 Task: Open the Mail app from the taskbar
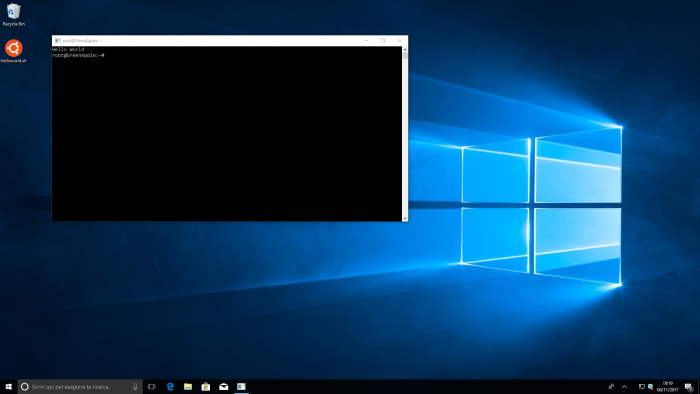click(x=224, y=386)
